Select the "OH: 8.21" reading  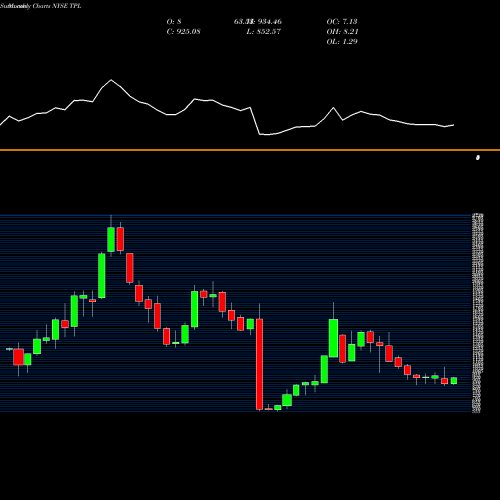click(342, 31)
